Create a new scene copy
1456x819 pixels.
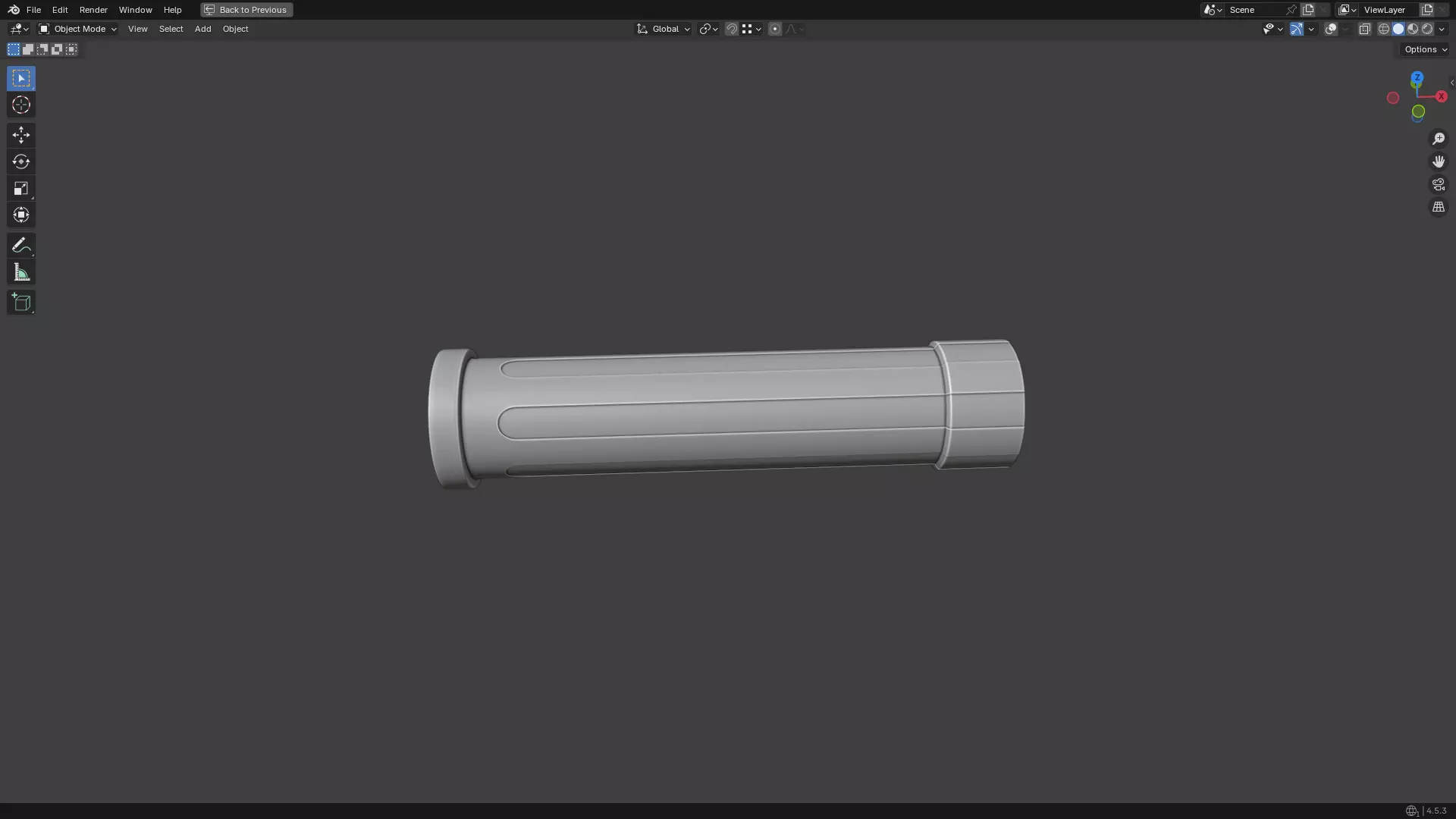tap(1308, 10)
